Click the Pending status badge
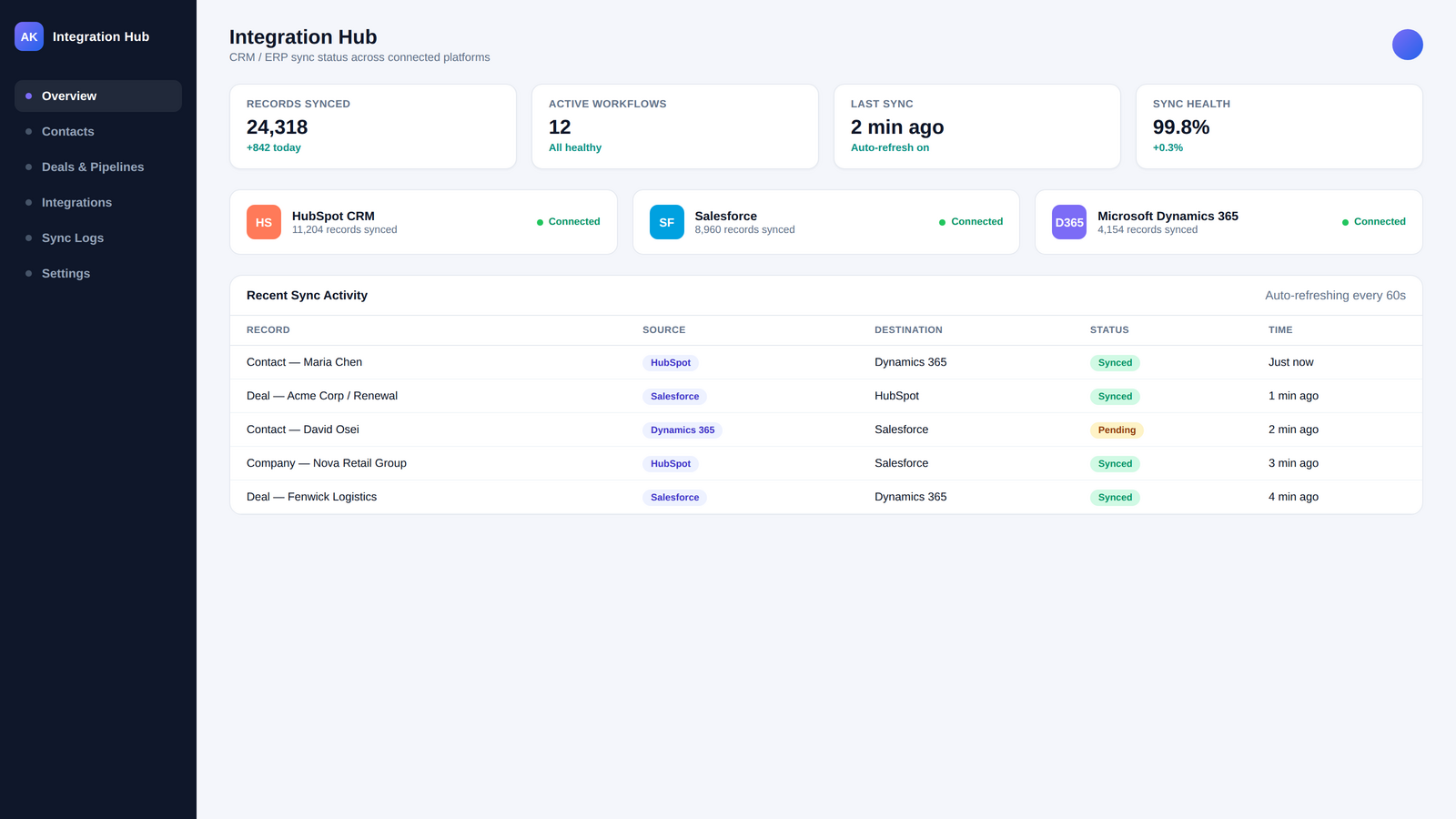The image size is (1456, 819). pyautogui.click(x=1117, y=430)
